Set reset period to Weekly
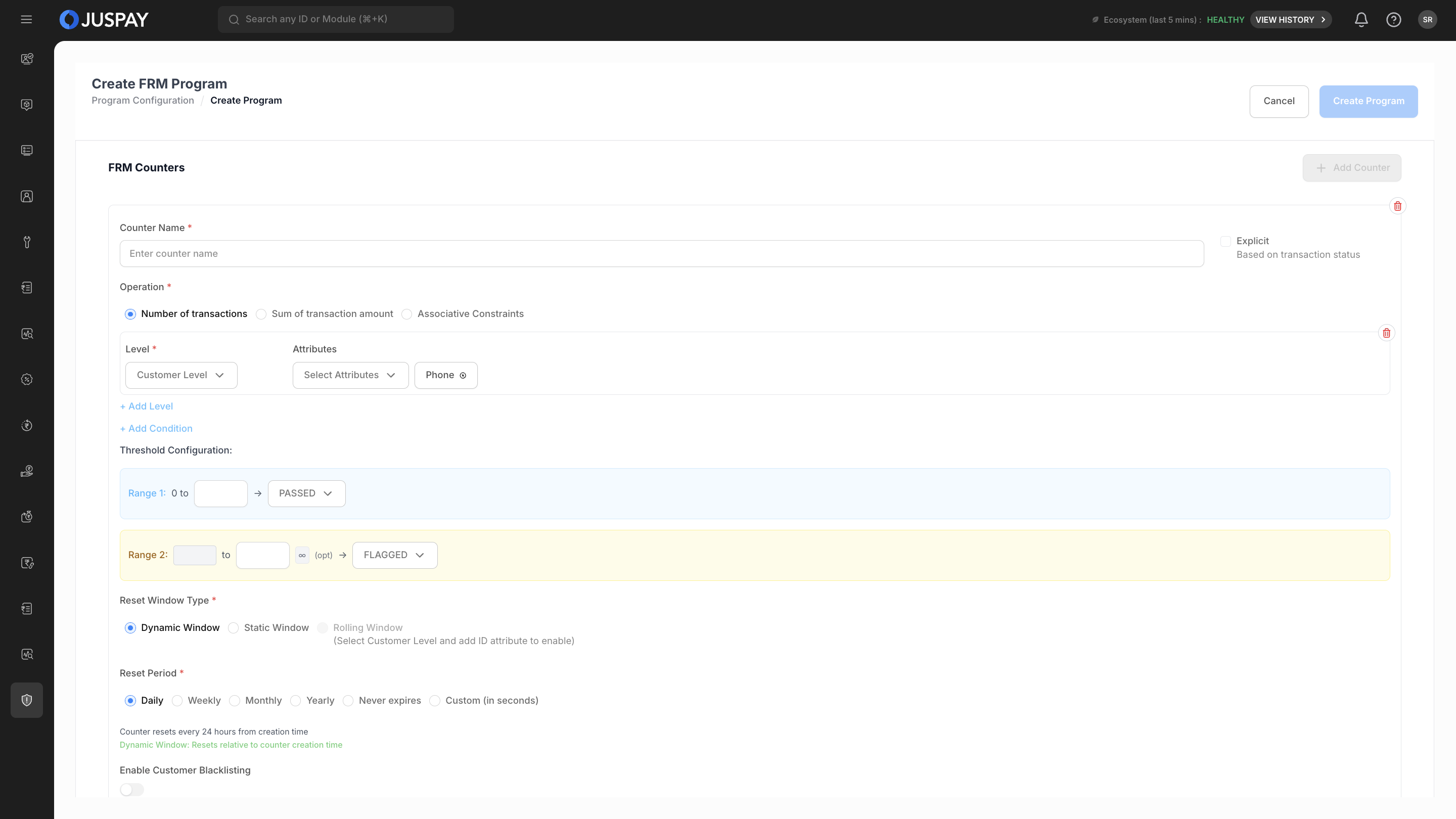Viewport: 1456px width, 819px height. tap(177, 701)
